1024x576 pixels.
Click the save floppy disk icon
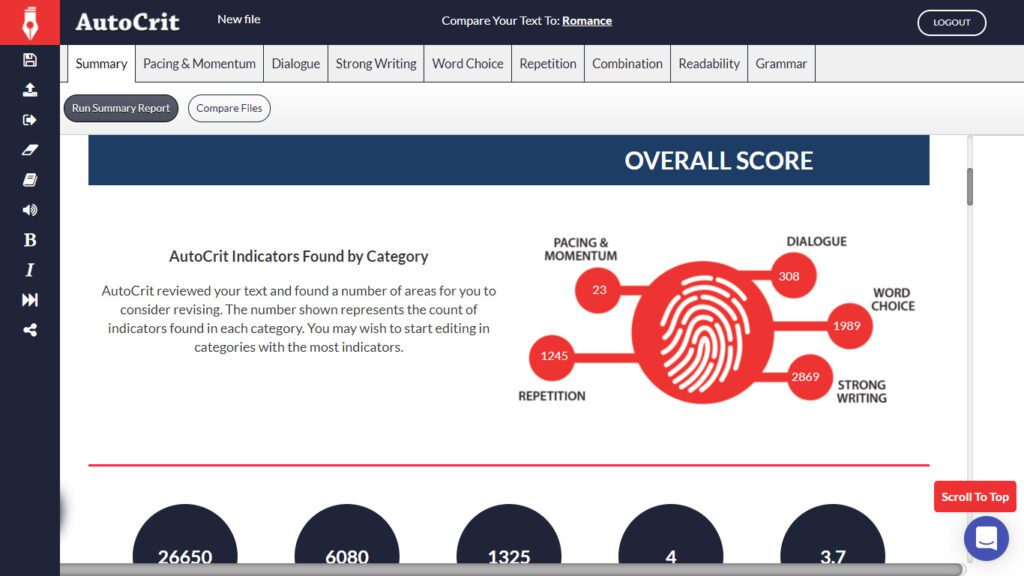pyautogui.click(x=30, y=60)
